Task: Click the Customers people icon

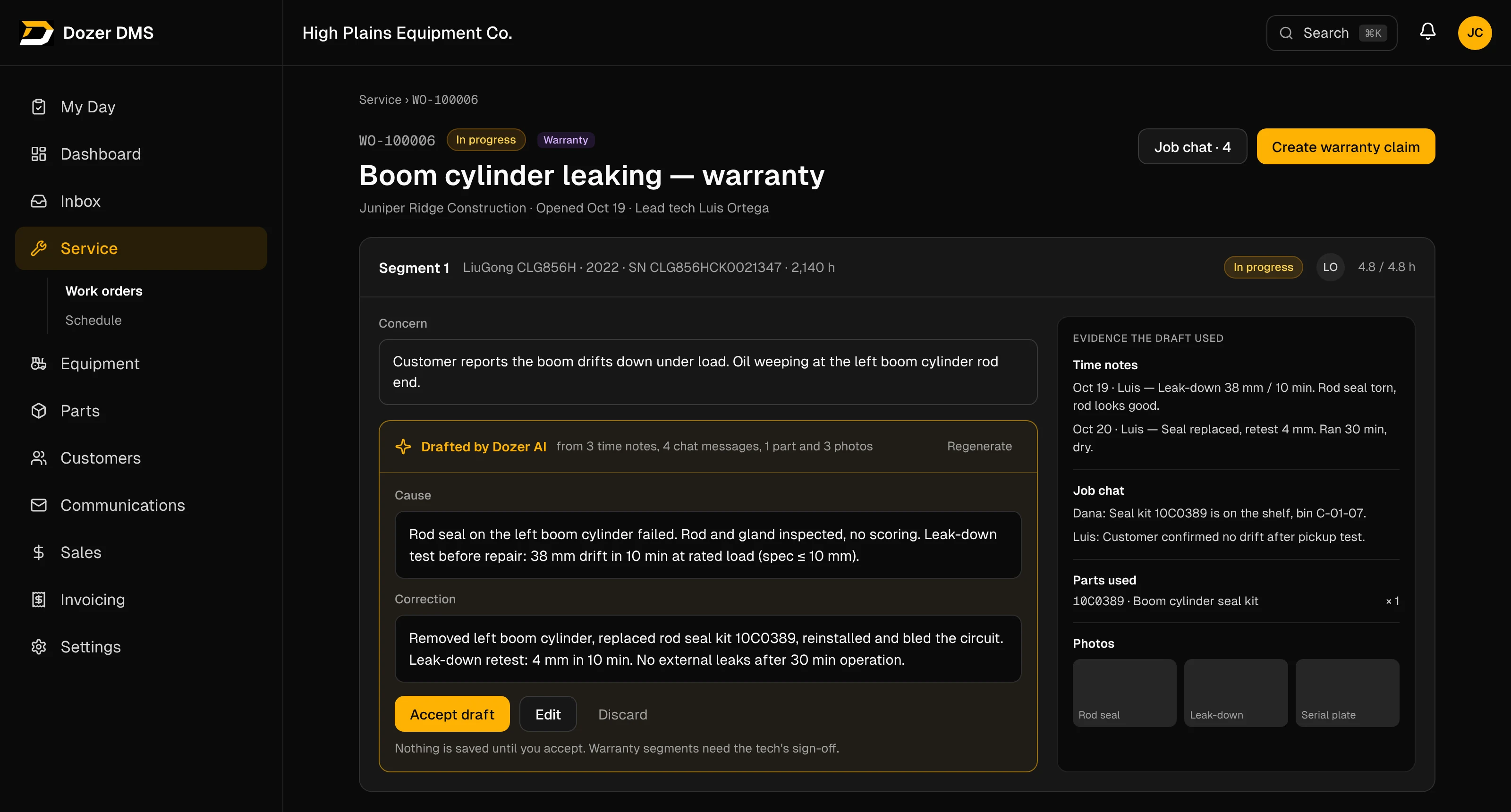Action: pyautogui.click(x=39, y=458)
